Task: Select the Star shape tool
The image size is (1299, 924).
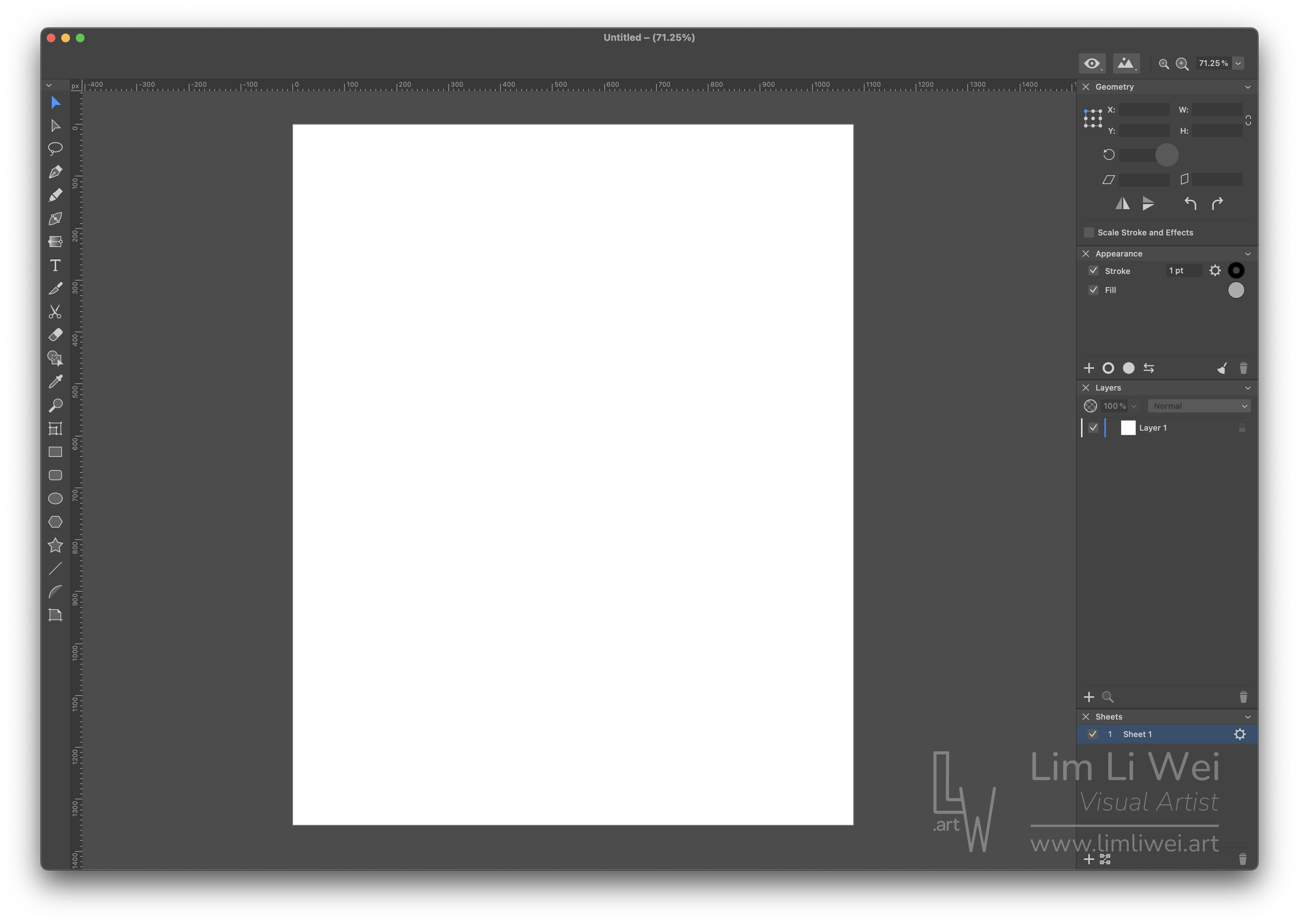Action: coord(55,545)
